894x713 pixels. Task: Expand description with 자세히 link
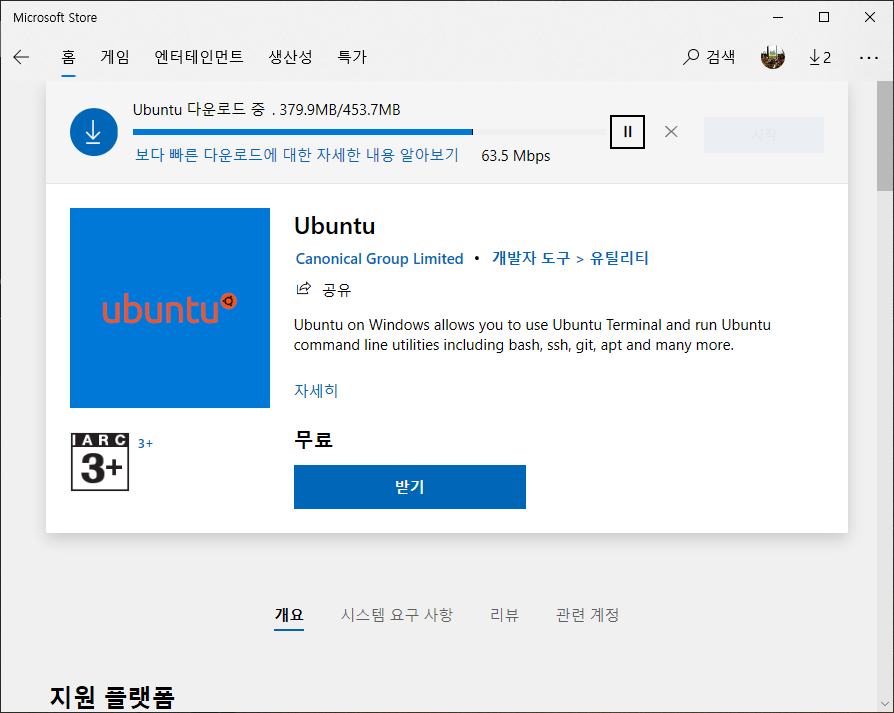(316, 390)
